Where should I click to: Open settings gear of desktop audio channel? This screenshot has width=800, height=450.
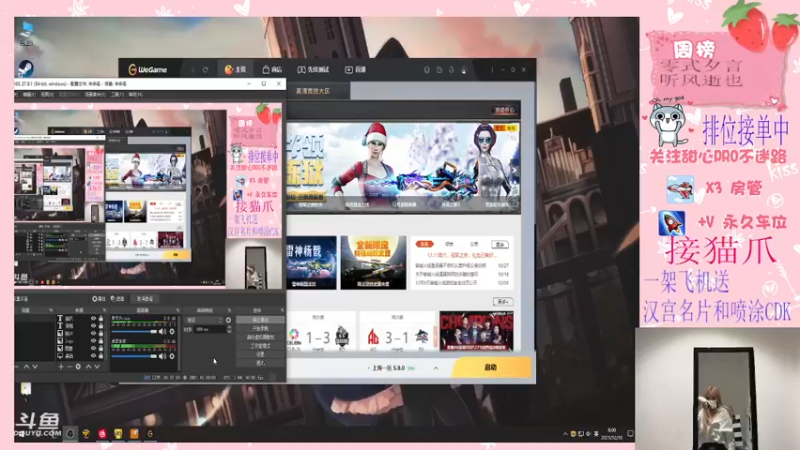point(172,356)
